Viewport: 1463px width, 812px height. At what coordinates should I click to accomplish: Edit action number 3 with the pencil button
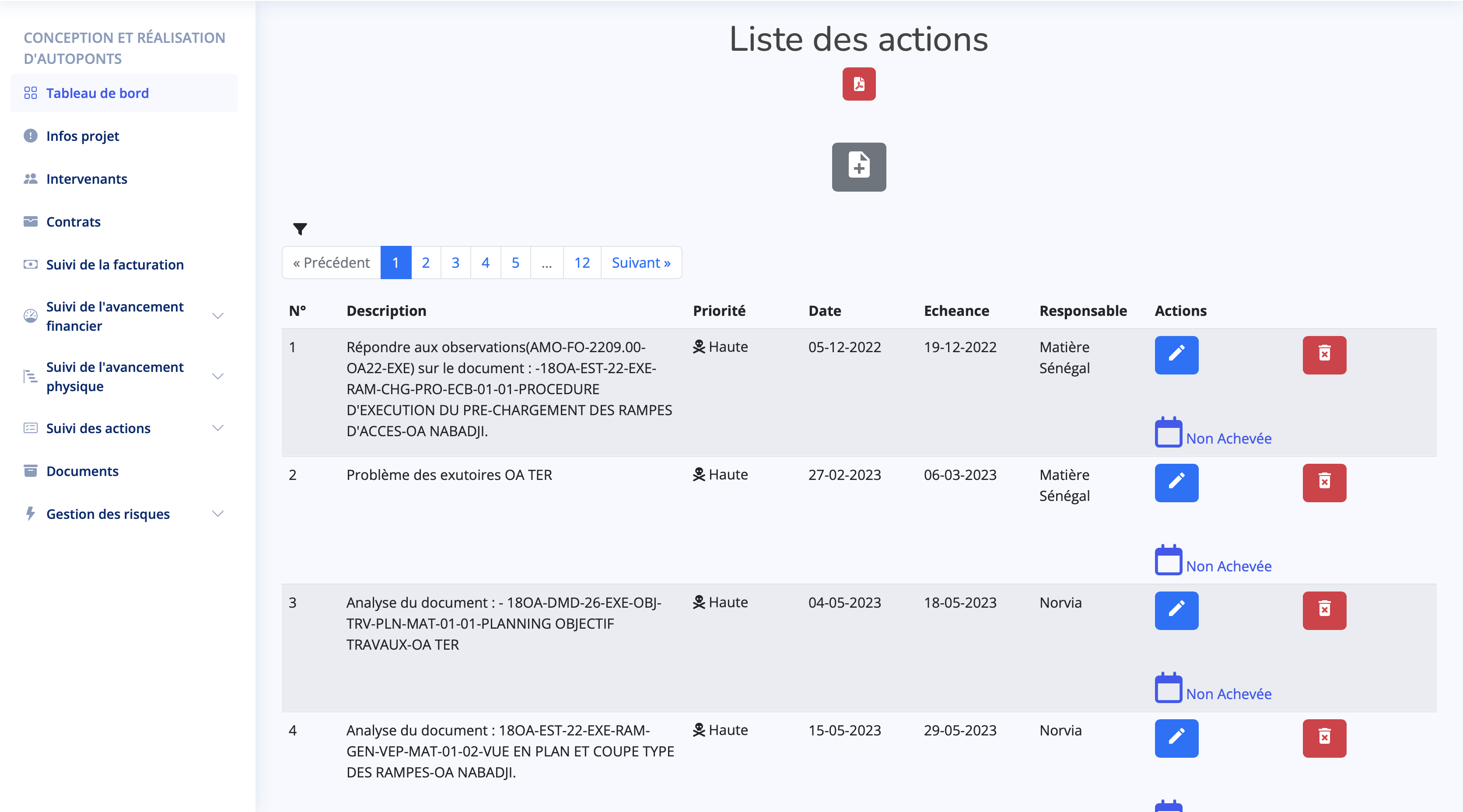pyautogui.click(x=1176, y=610)
